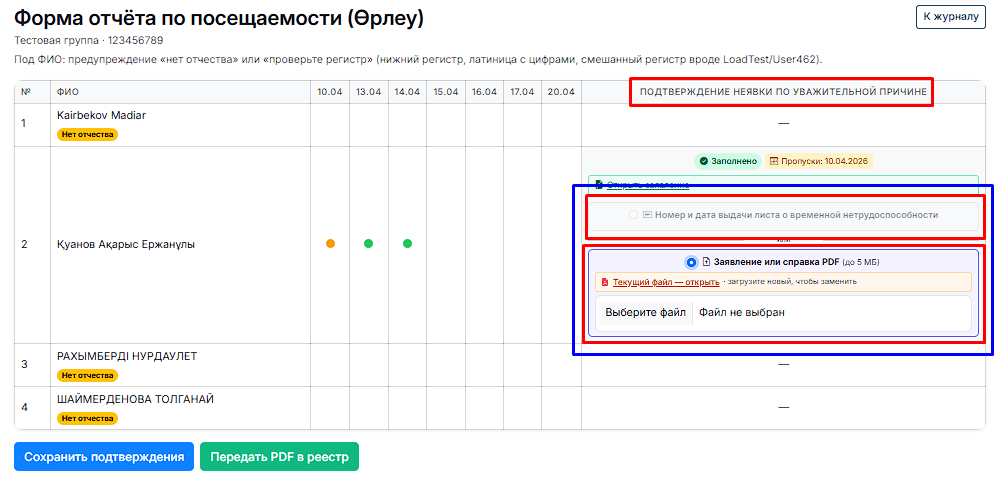
Task: Click the name Қуанов Ақарыс Ержанұлы
Action: [x=126, y=244]
